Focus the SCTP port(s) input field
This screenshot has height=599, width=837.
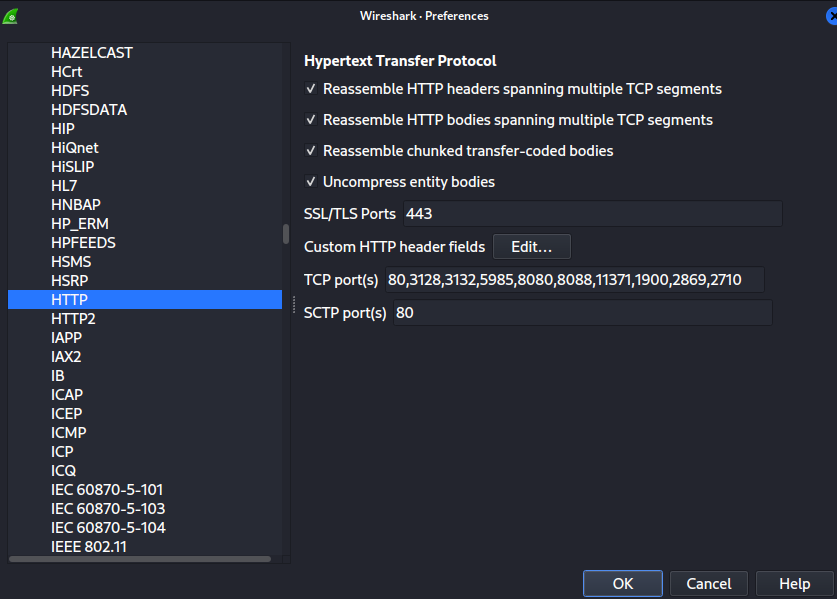click(582, 313)
